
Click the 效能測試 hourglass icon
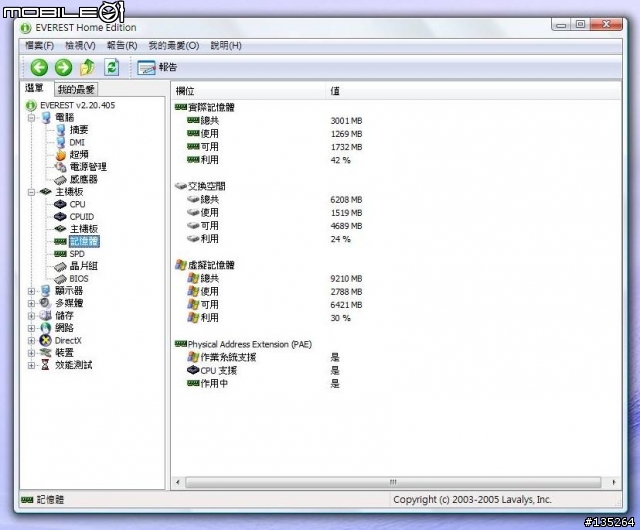45,365
